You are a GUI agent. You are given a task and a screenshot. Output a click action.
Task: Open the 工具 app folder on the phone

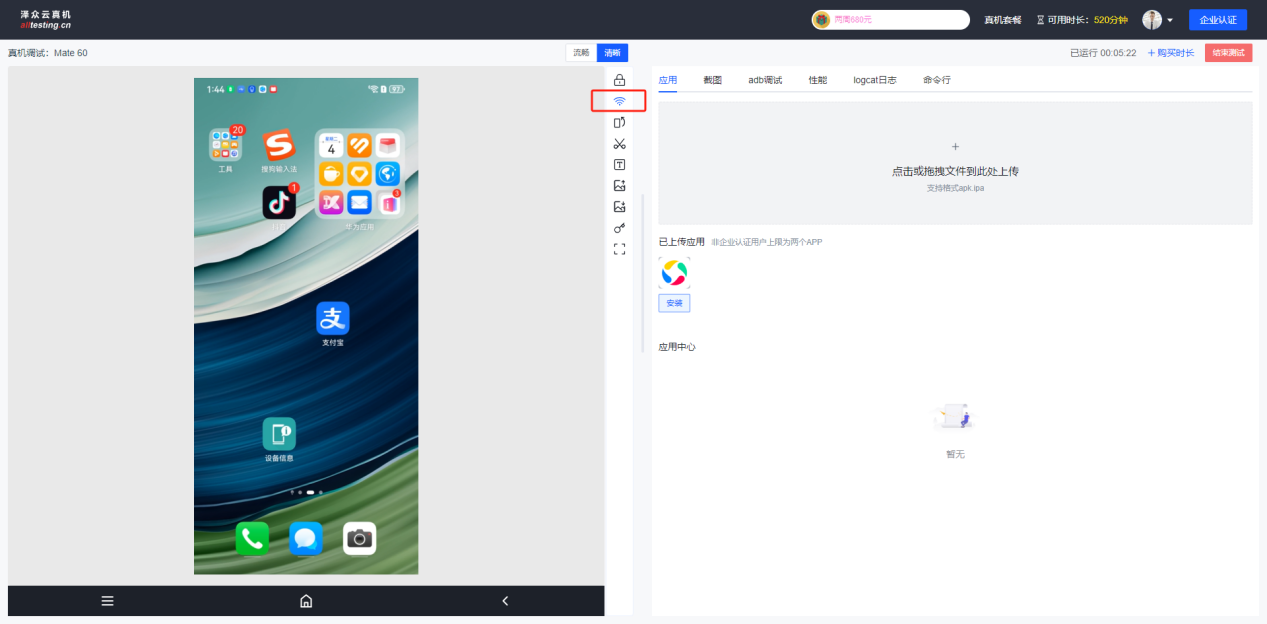pos(225,145)
